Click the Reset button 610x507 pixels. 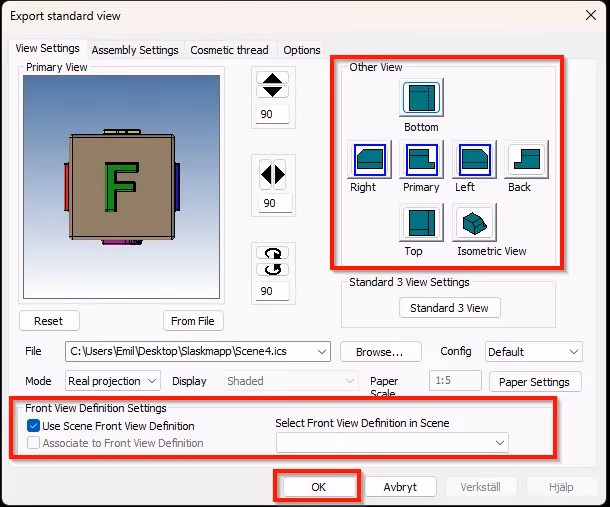49,321
